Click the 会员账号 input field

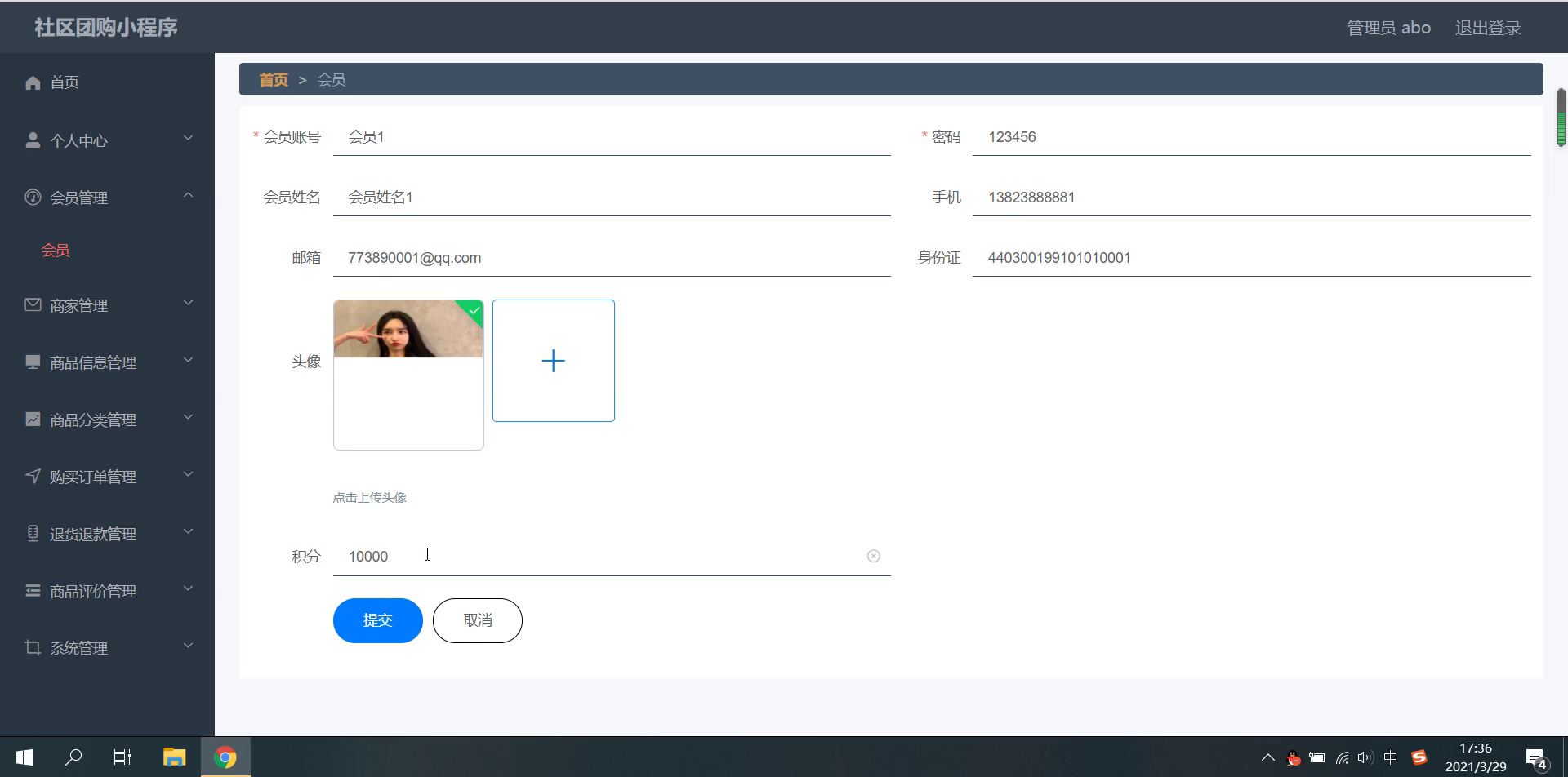tap(612, 137)
